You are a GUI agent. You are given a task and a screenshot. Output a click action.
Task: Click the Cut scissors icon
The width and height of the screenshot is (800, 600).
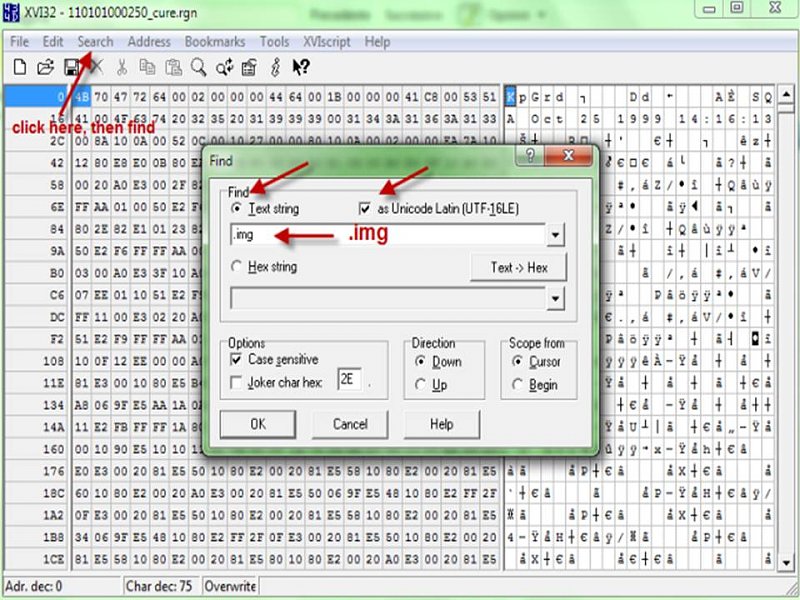click(x=122, y=67)
